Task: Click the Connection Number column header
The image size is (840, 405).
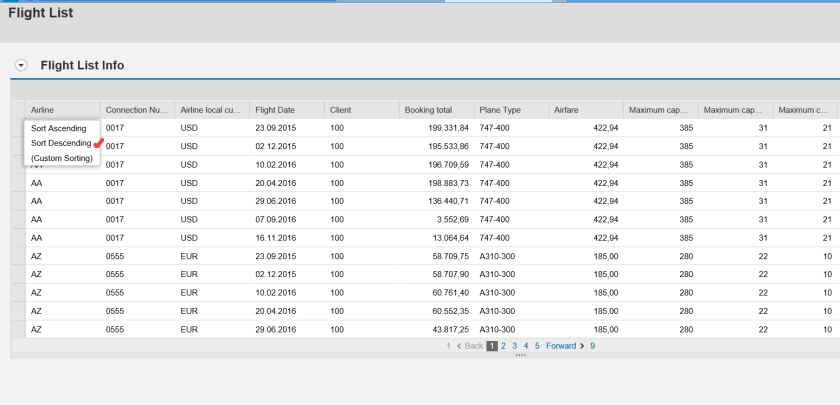Action: click(134, 108)
